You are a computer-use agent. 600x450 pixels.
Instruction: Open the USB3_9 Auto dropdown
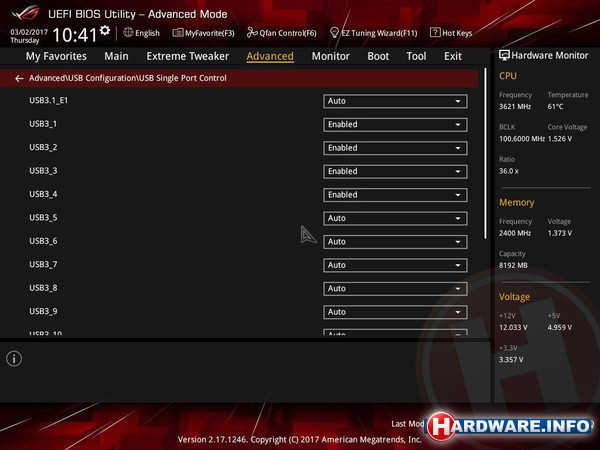point(395,312)
